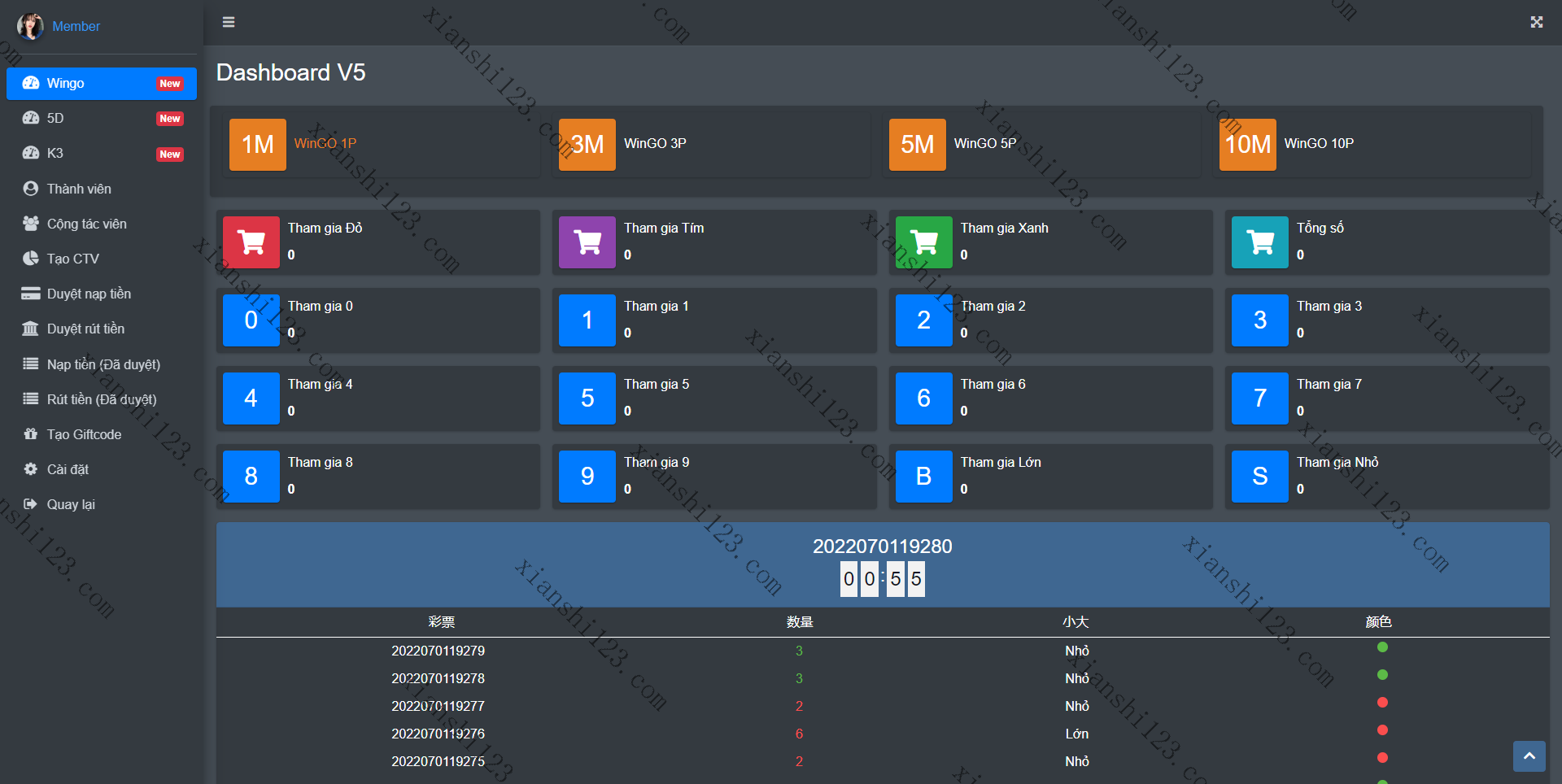Click the fullscreen expand icon
1562x784 pixels.
click(1536, 22)
